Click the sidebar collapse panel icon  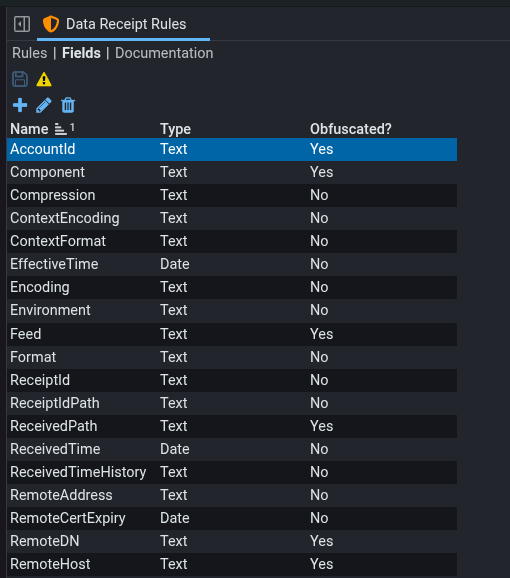[22, 24]
